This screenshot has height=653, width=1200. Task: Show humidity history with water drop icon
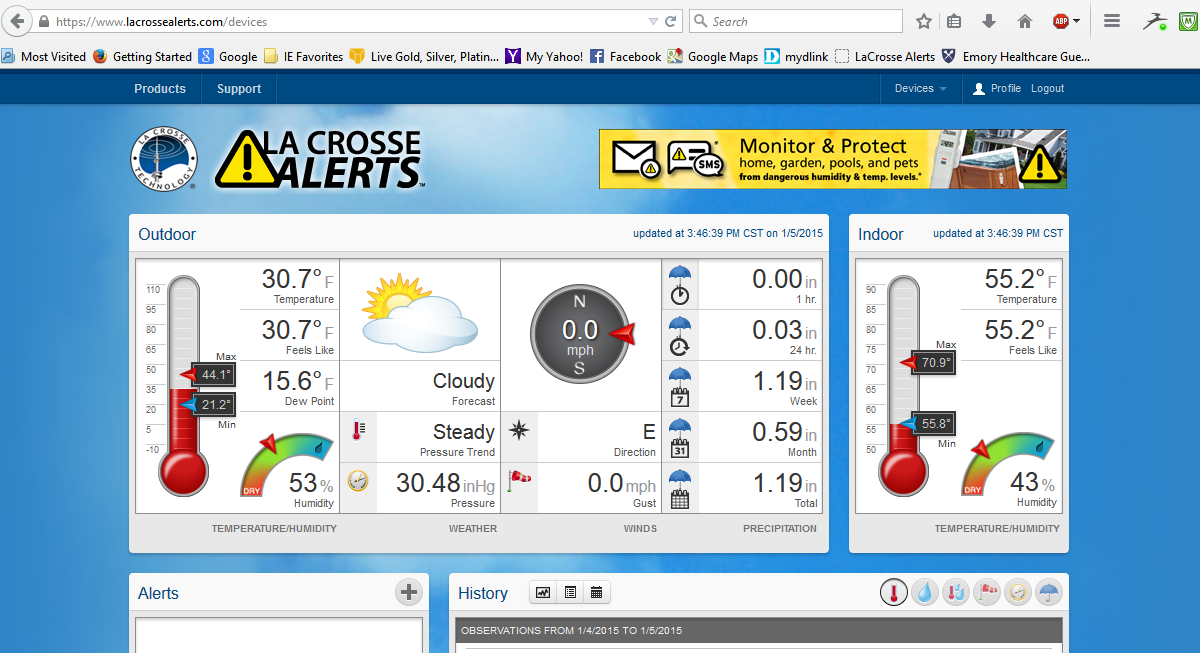[x=924, y=593]
